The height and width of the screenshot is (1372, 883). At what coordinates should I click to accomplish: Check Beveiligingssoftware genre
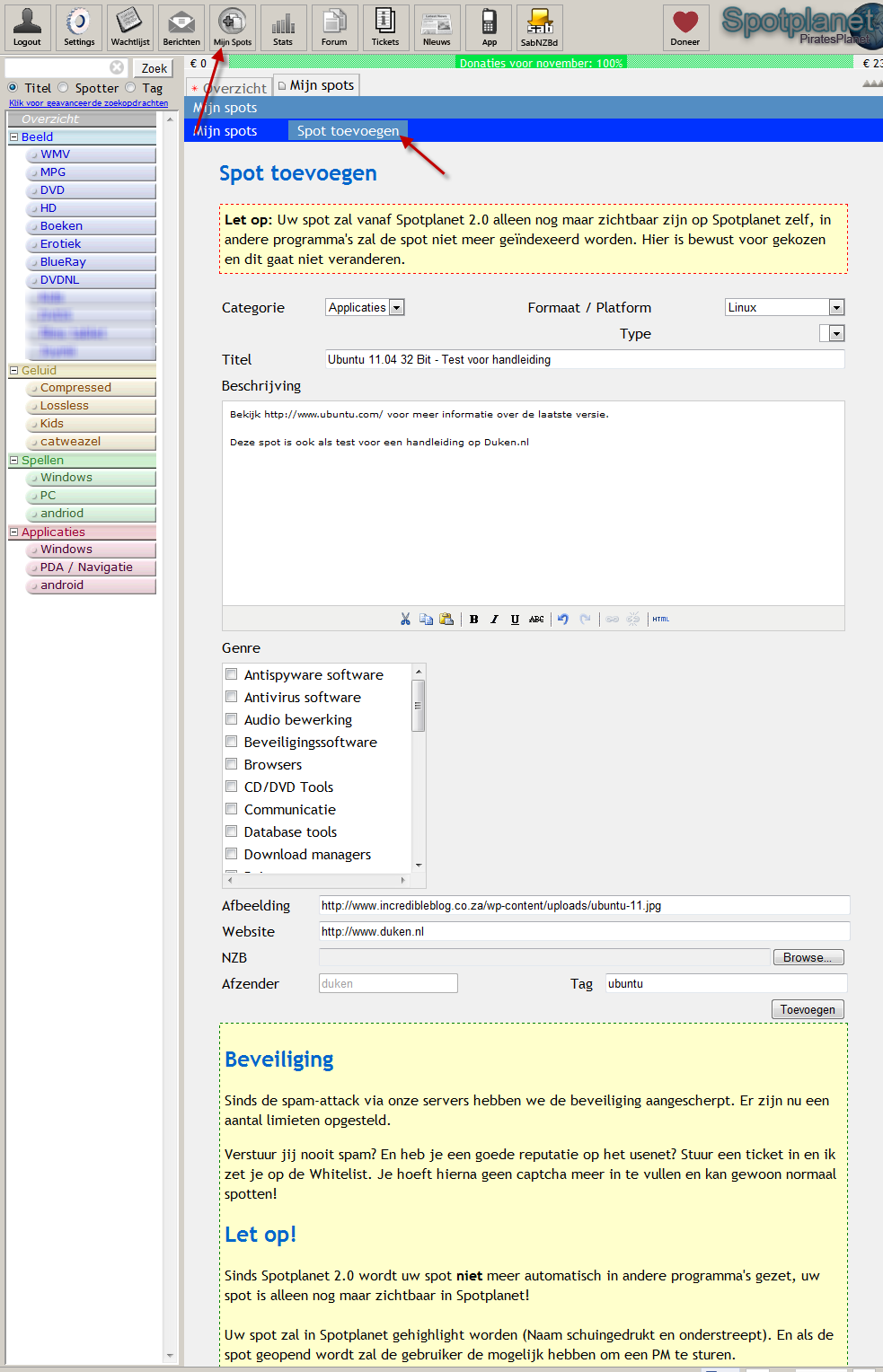[x=232, y=741]
